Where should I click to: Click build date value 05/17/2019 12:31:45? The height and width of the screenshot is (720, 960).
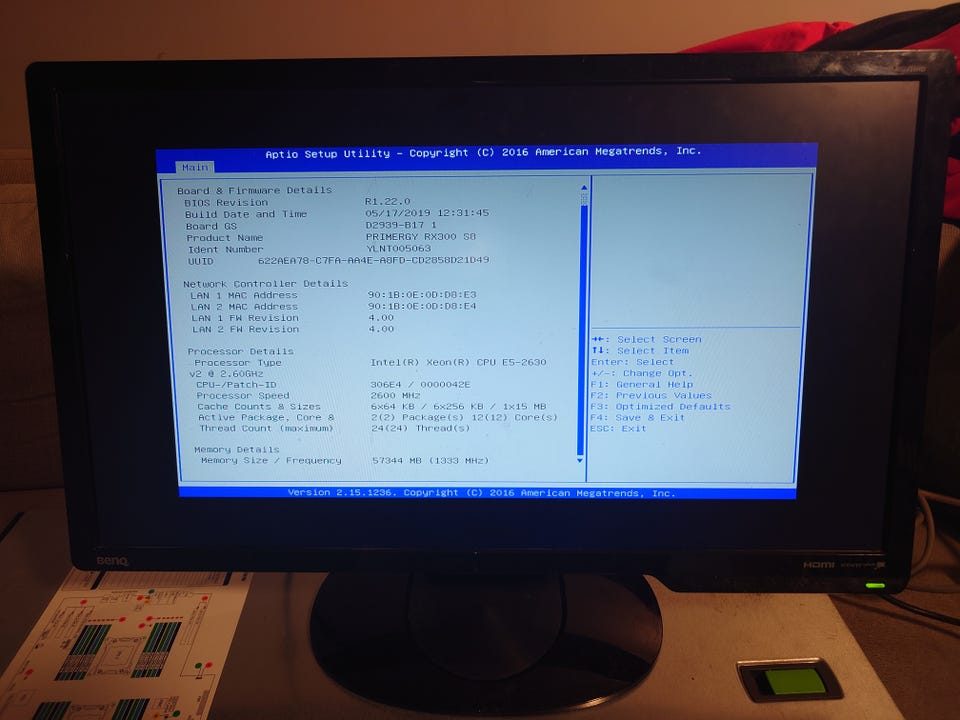pos(427,212)
